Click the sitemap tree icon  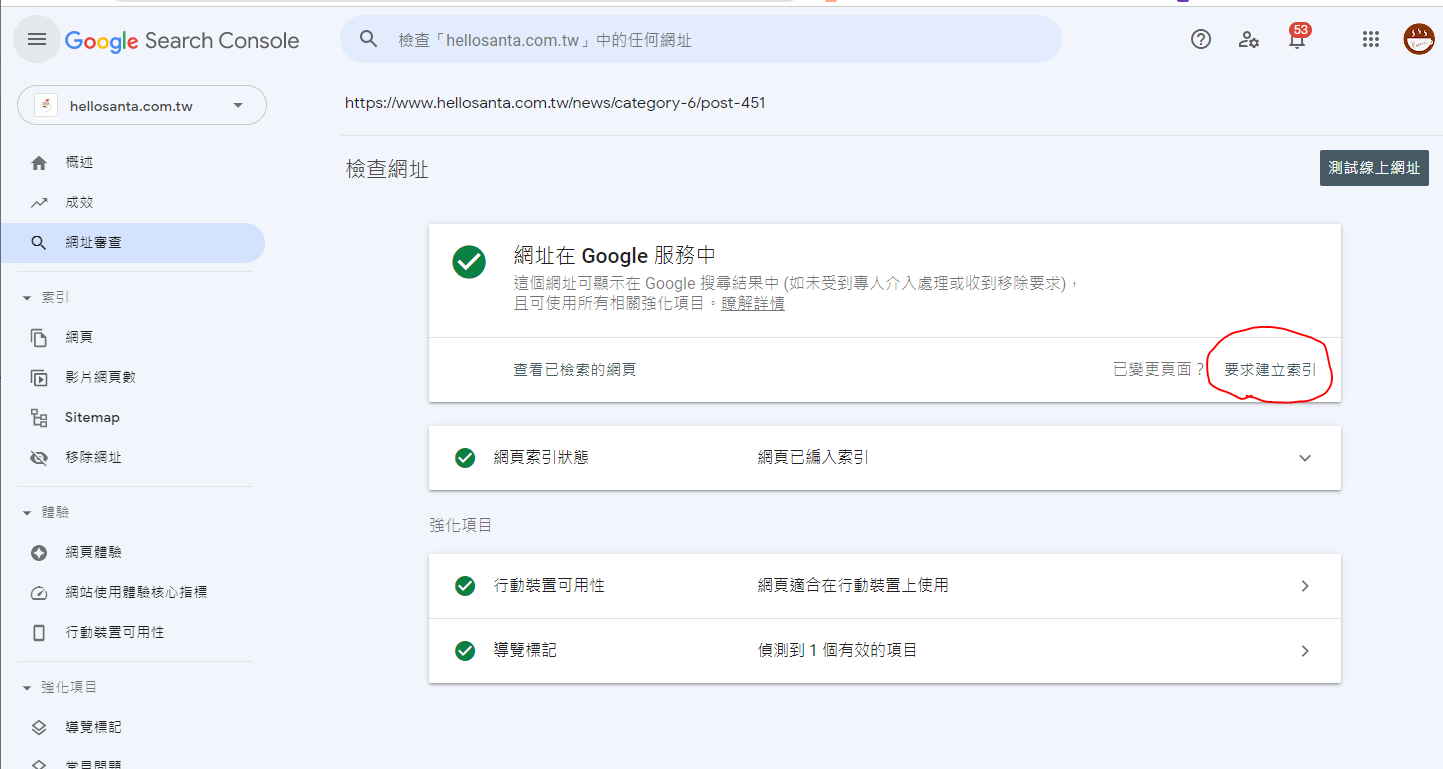[39, 418]
